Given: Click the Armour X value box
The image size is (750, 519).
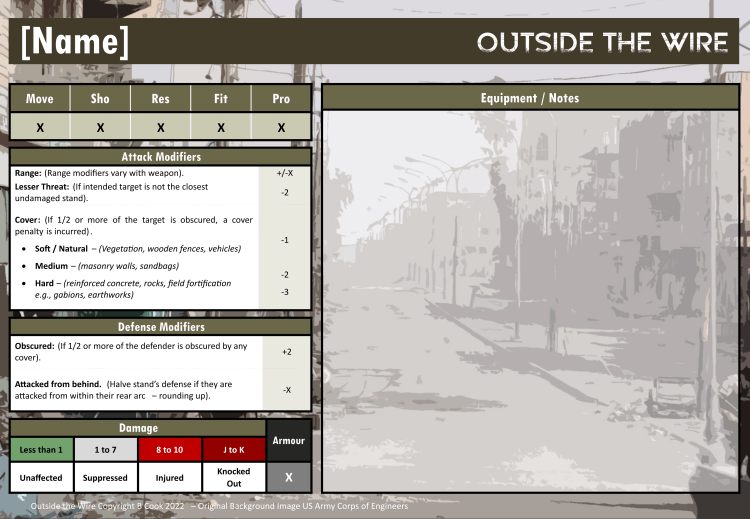Looking at the screenshot, I should pyautogui.click(x=289, y=478).
